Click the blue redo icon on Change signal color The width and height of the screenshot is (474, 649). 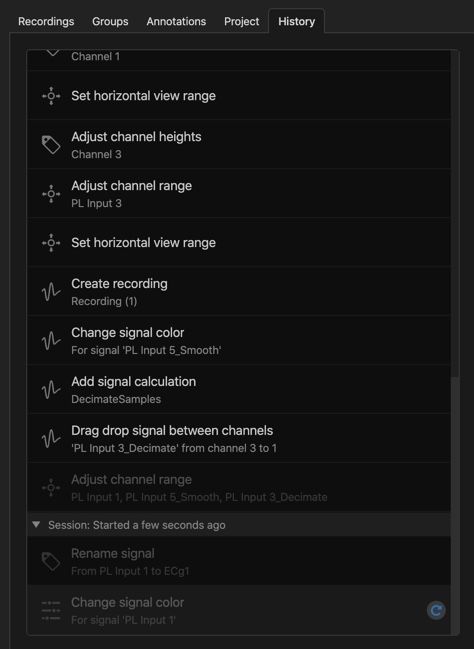pyautogui.click(x=436, y=610)
